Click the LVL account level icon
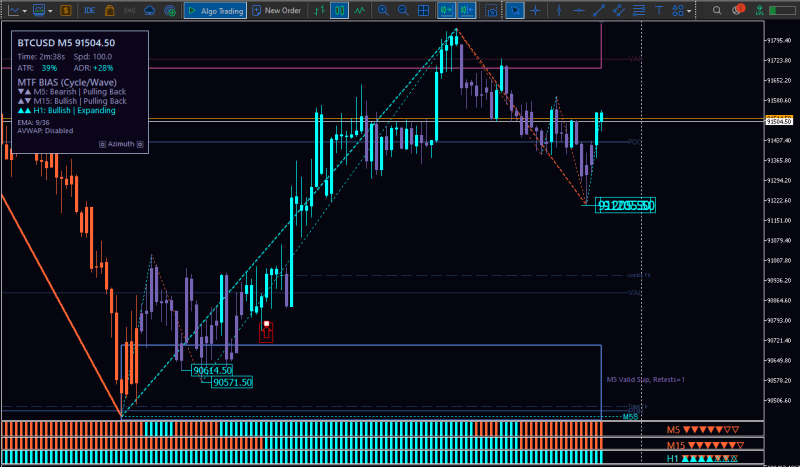The height and width of the screenshot is (467, 800). [x=760, y=10]
